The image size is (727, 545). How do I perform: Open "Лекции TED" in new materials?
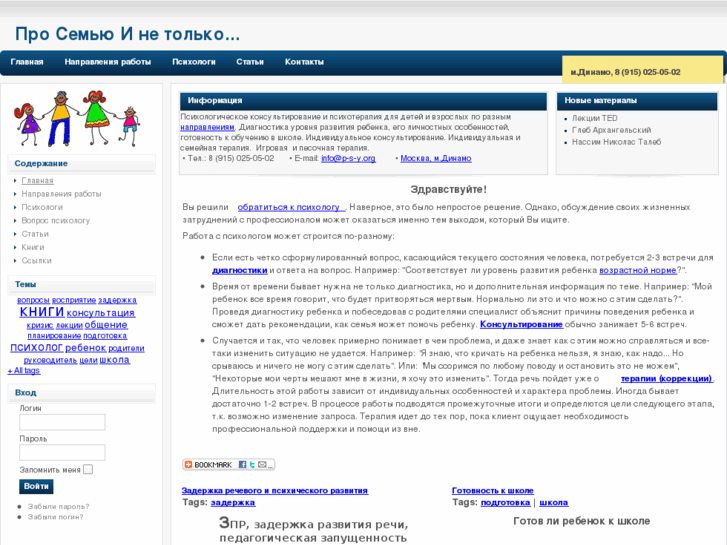coord(594,118)
